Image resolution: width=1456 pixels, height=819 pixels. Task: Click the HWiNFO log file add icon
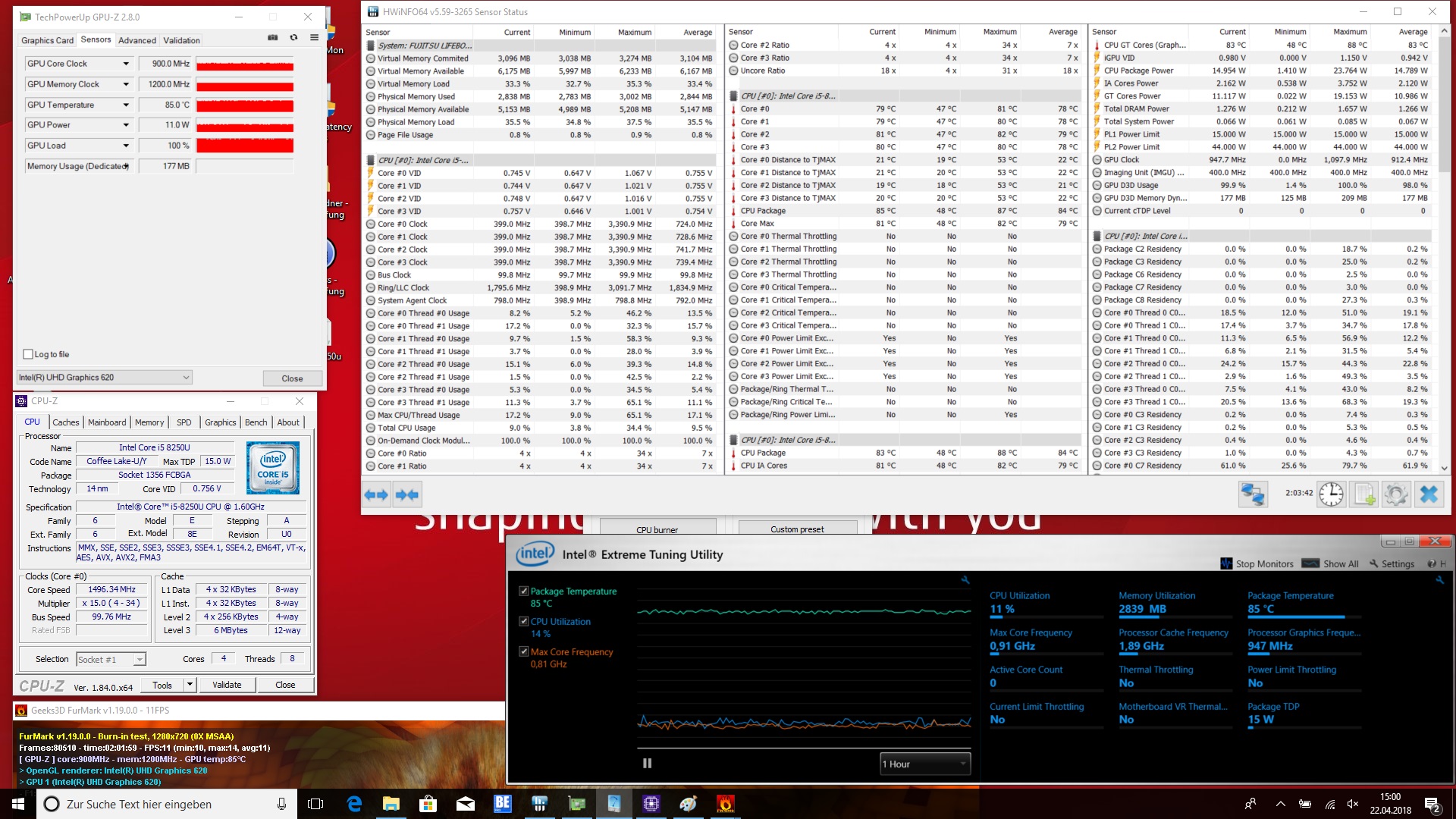[x=1363, y=494]
